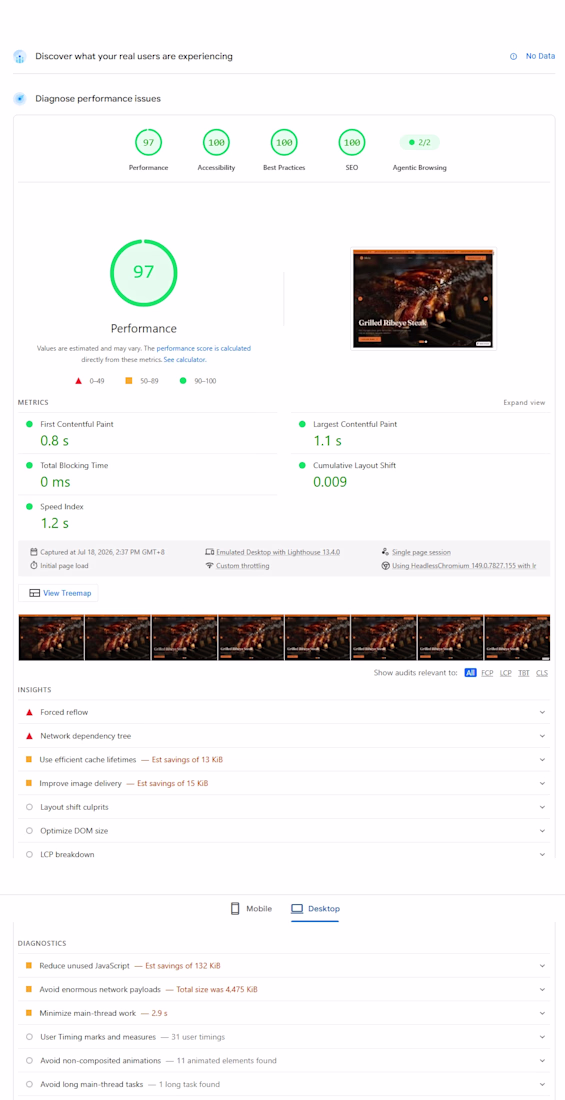Image resolution: width=565 pixels, height=1100 pixels.
Task: Select the Desktop tab
Action: (x=315, y=908)
